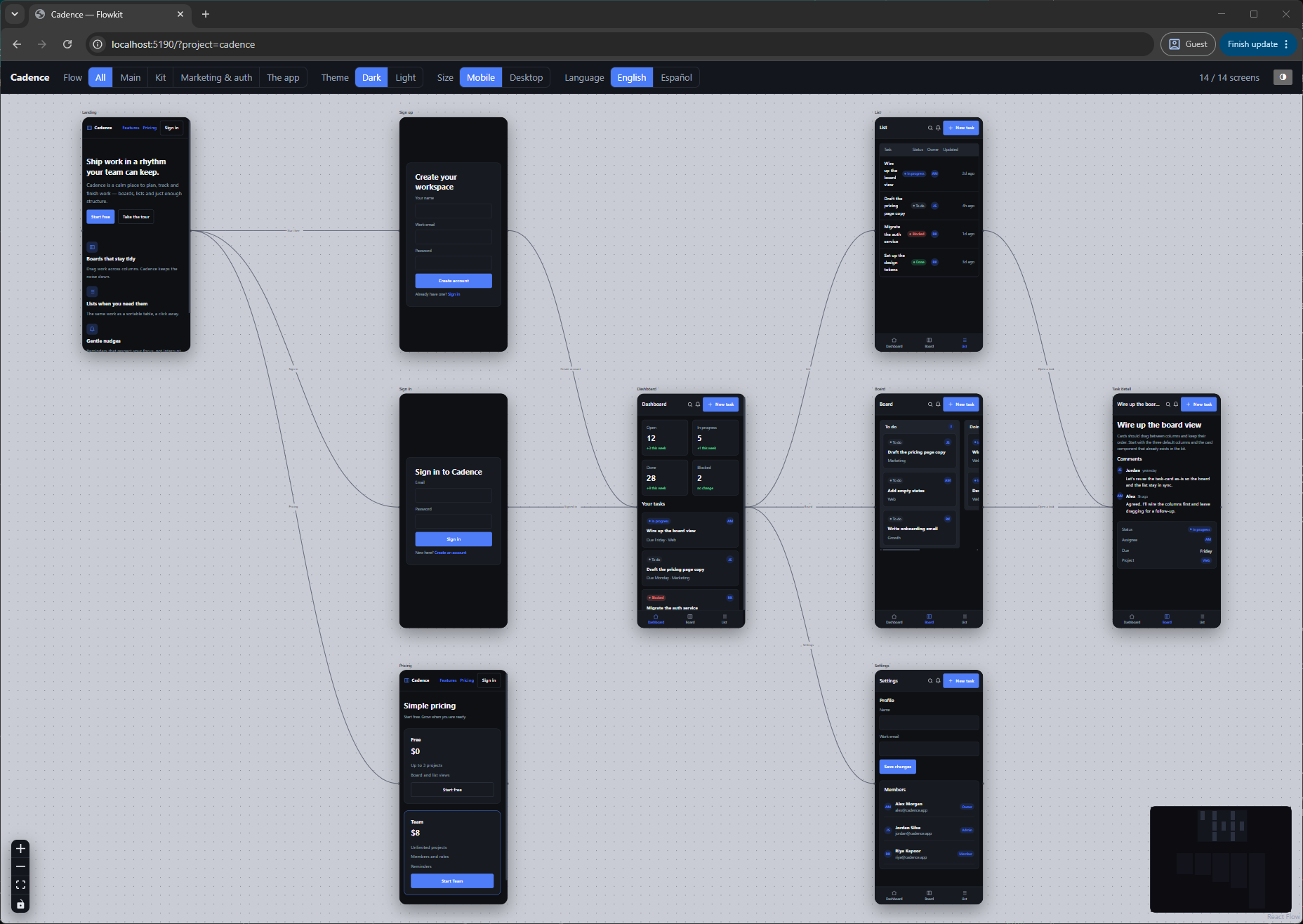1303x924 pixels.
Task: Switch theme to Light
Action: click(405, 77)
